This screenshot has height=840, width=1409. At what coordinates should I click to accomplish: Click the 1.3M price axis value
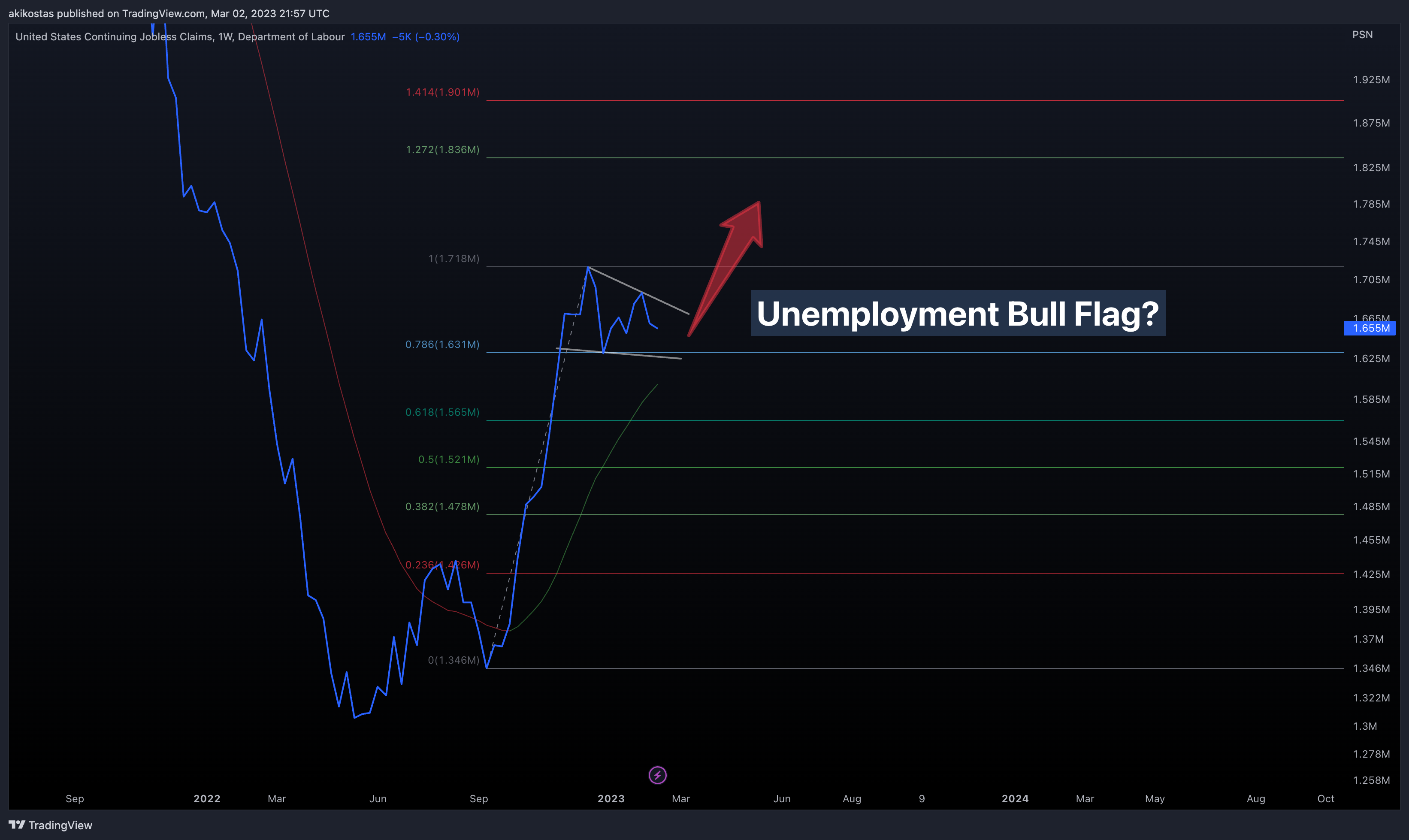(1365, 726)
